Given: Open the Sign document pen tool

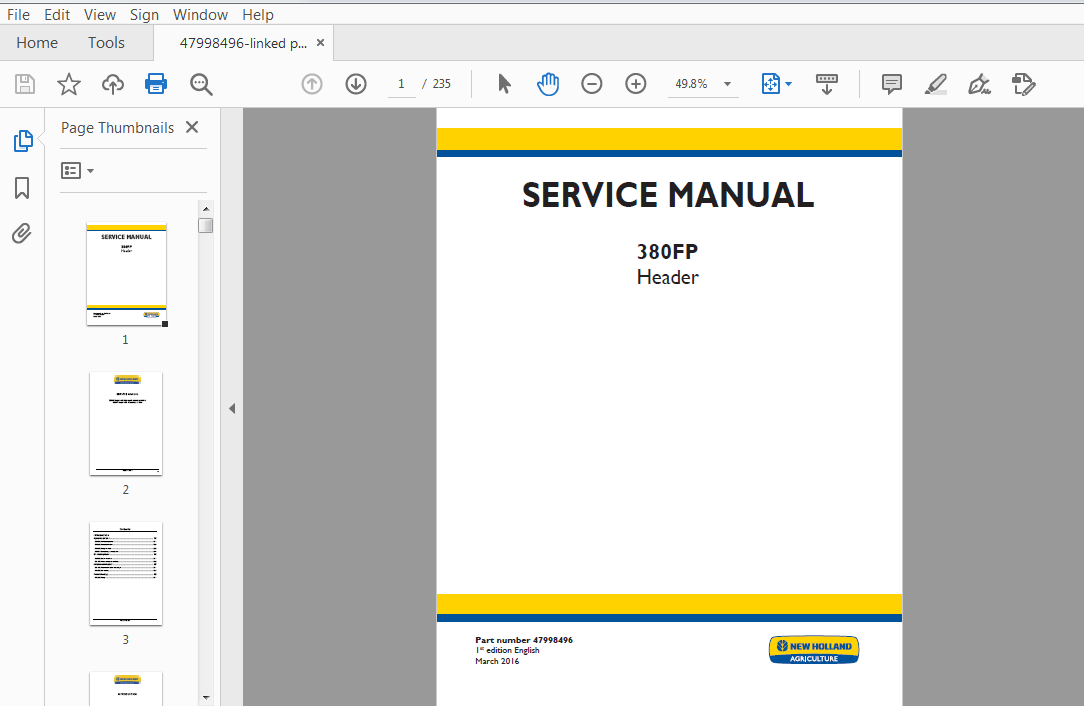Looking at the screenshot, I should pyautogui.click(x=979, y=84).
